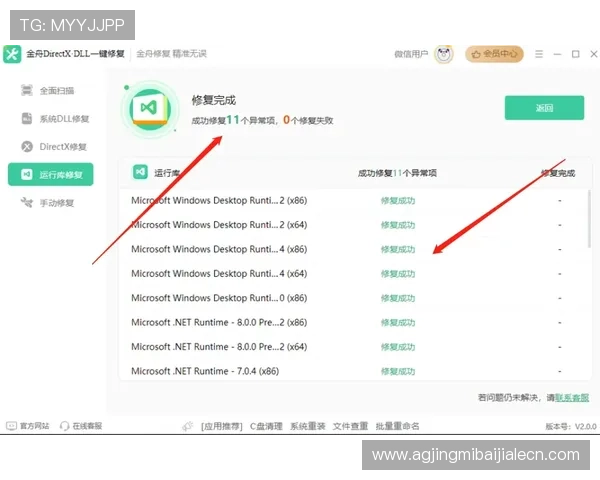600x480 pixels.
Task: Open the 会员中心 button
Action: tap(494, 54)
